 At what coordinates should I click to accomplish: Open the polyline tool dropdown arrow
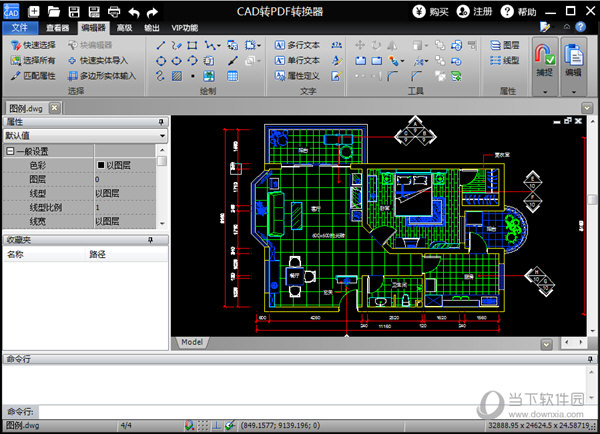click(219, 46)
